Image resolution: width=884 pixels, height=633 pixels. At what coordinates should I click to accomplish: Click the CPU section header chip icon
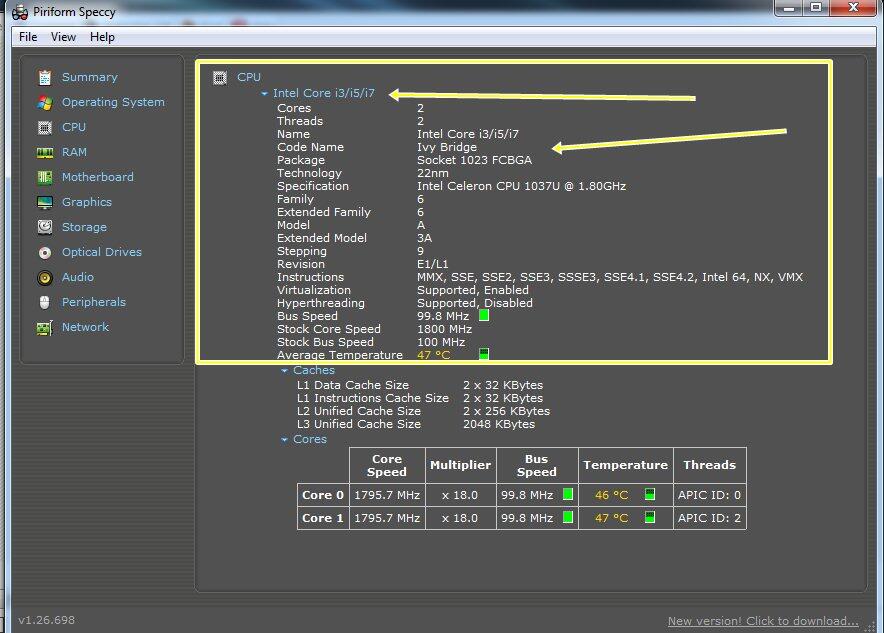[x=220, y=77]
